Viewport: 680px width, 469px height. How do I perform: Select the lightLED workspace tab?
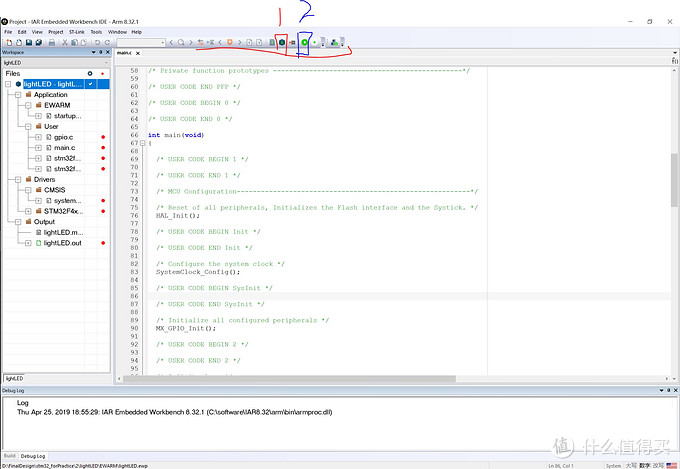(14, 378)
